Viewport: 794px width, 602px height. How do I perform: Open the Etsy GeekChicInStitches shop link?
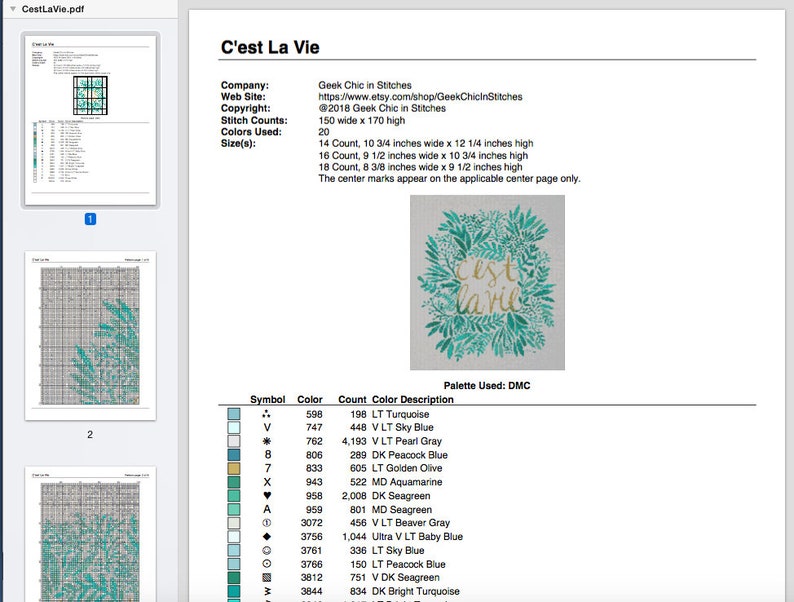point(420,97)
